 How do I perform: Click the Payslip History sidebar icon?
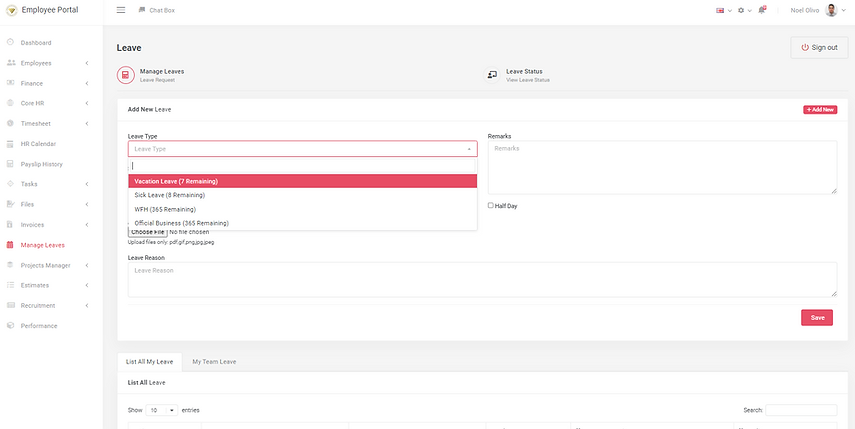click(x=10, y=164)
